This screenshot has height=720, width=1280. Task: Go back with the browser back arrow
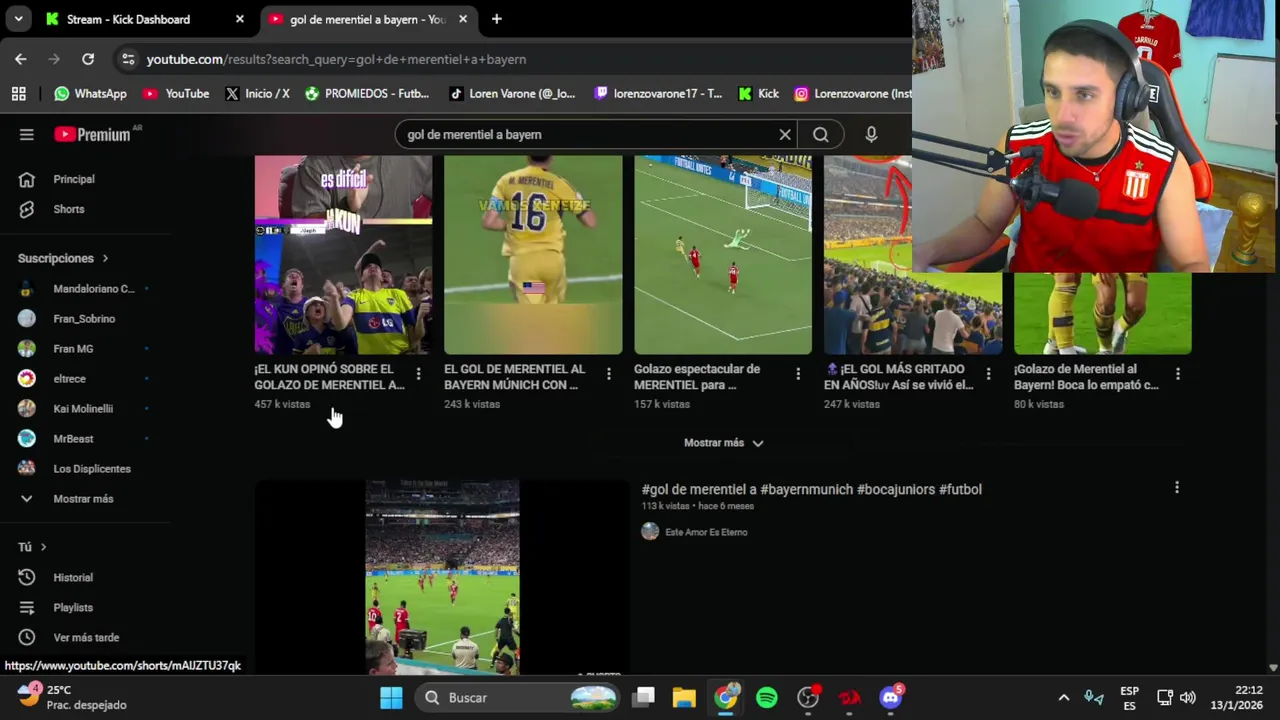(x=21, y=59)
